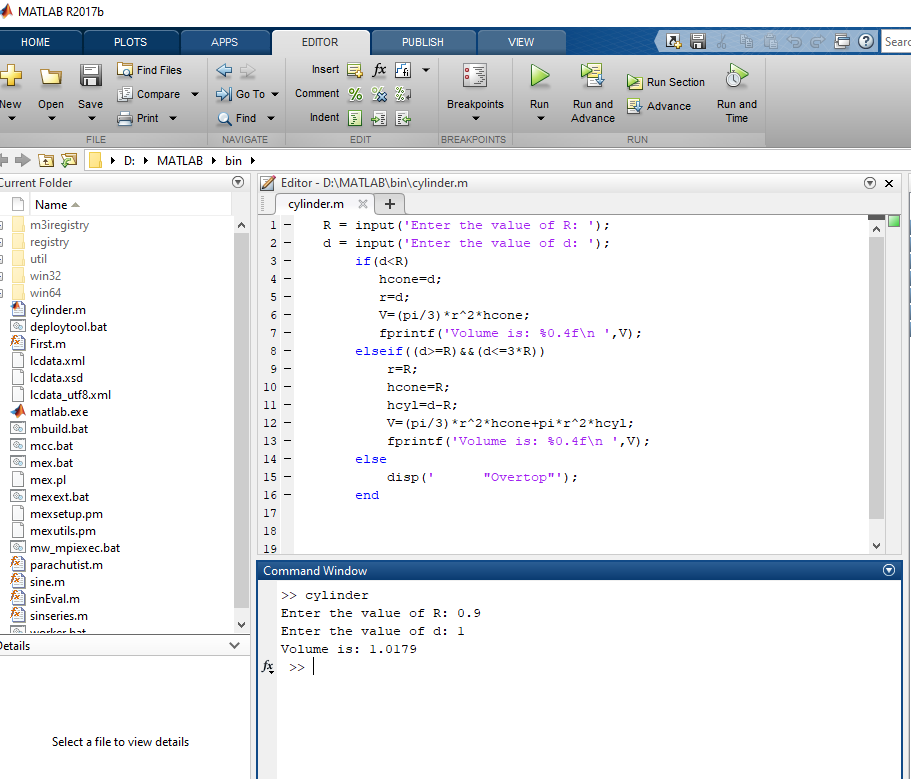Collapse the Details panel chevron

[236, 646]
